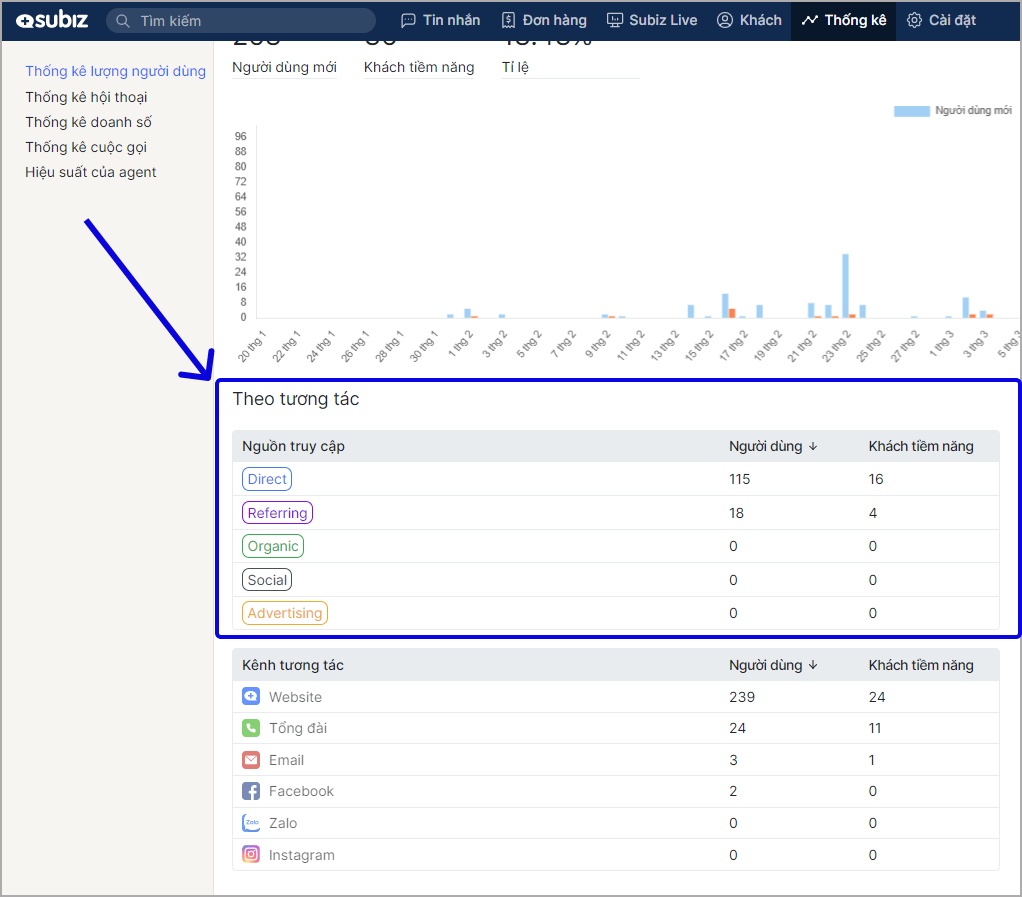Open the Tin nhắn tab

coord(440,20)
